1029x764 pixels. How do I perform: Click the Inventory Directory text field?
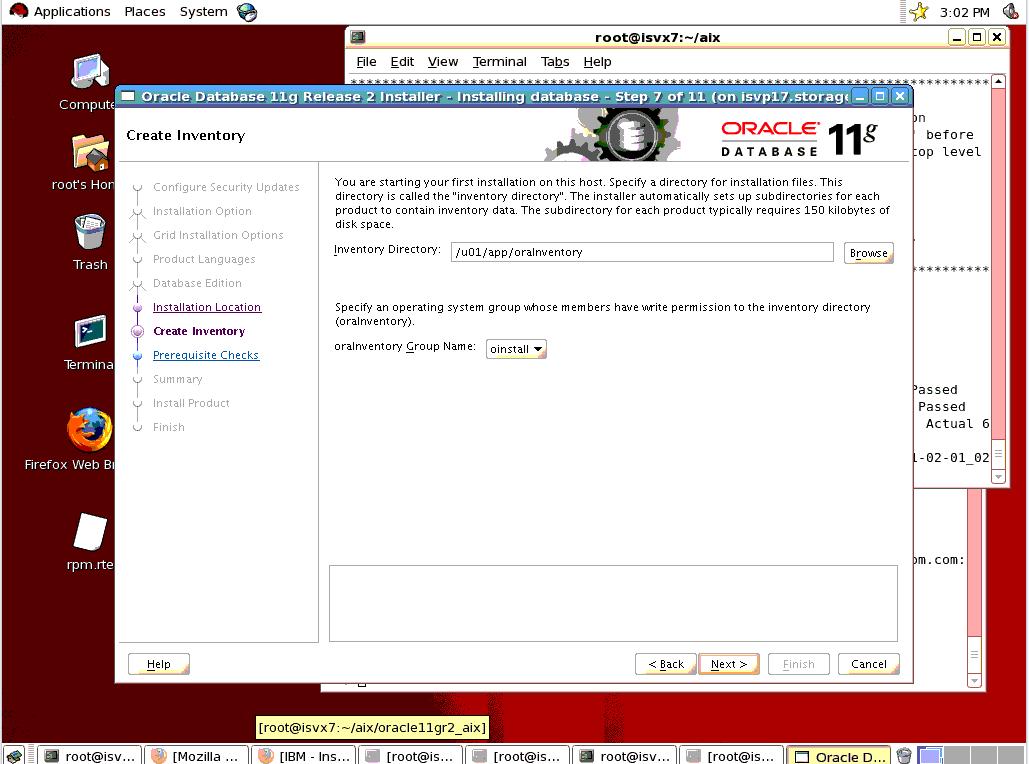tap(642, 252)
